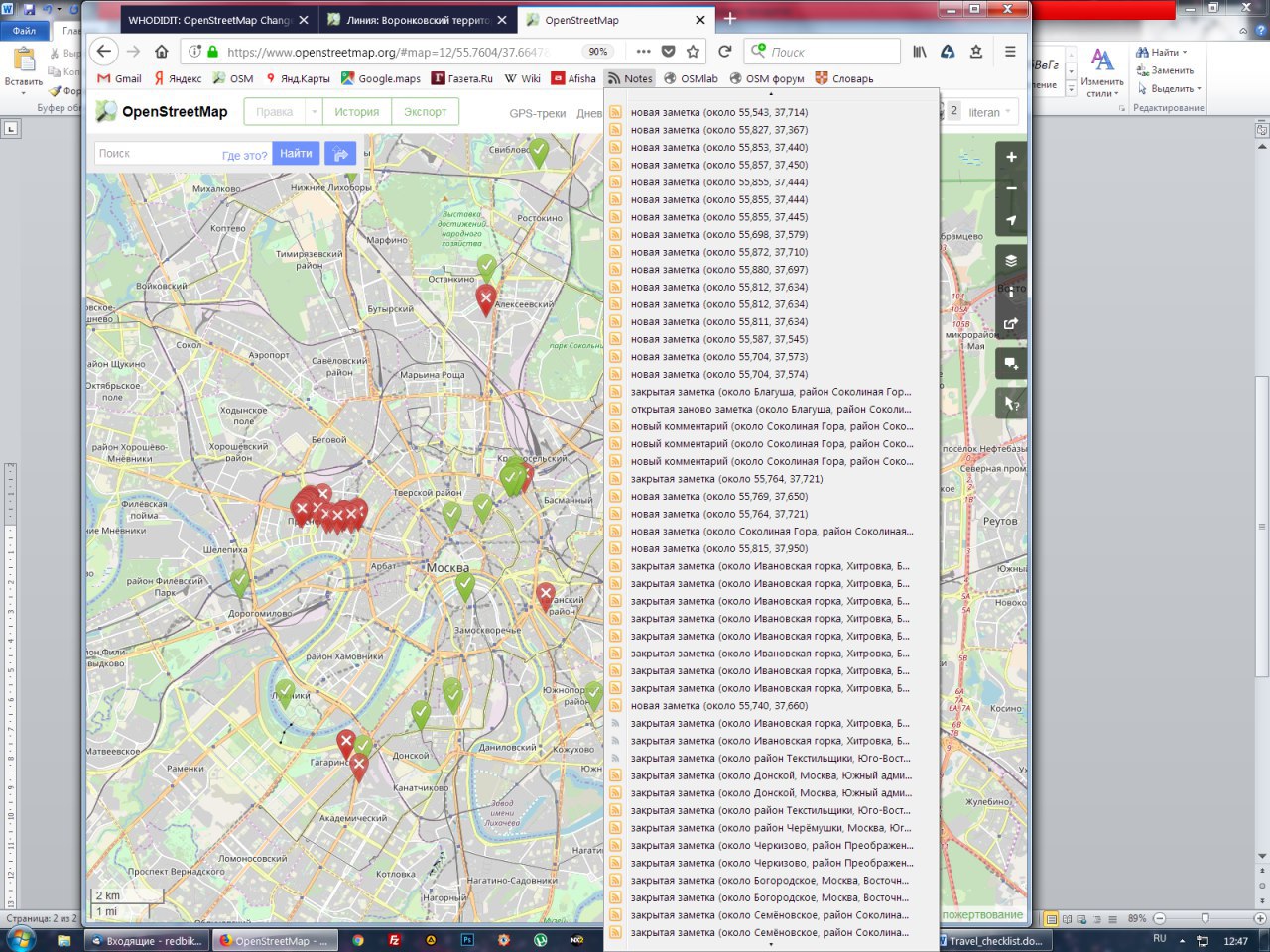Click the Найти search button
Image resolution: width=1270 pixels, height=952 pixels.
[296, 153]
